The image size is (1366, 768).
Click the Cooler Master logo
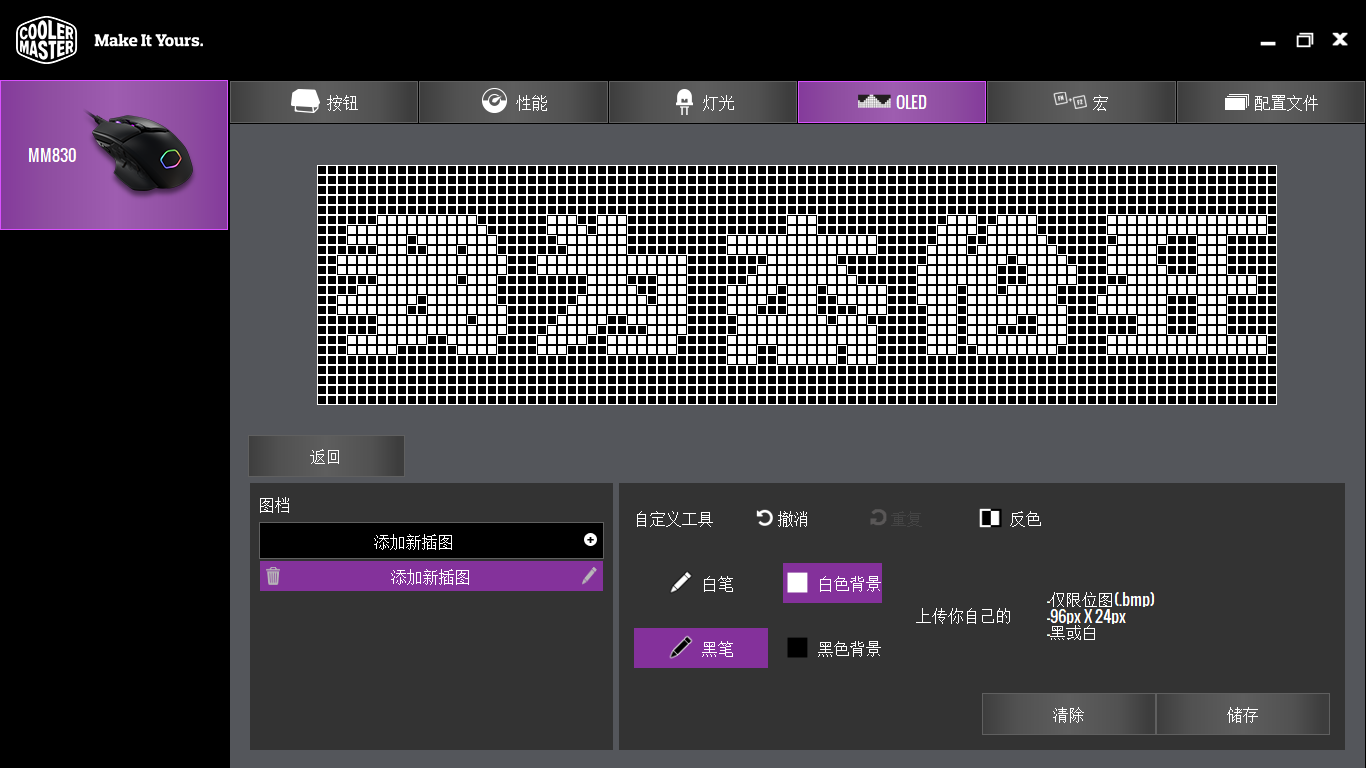pos(46,40)
